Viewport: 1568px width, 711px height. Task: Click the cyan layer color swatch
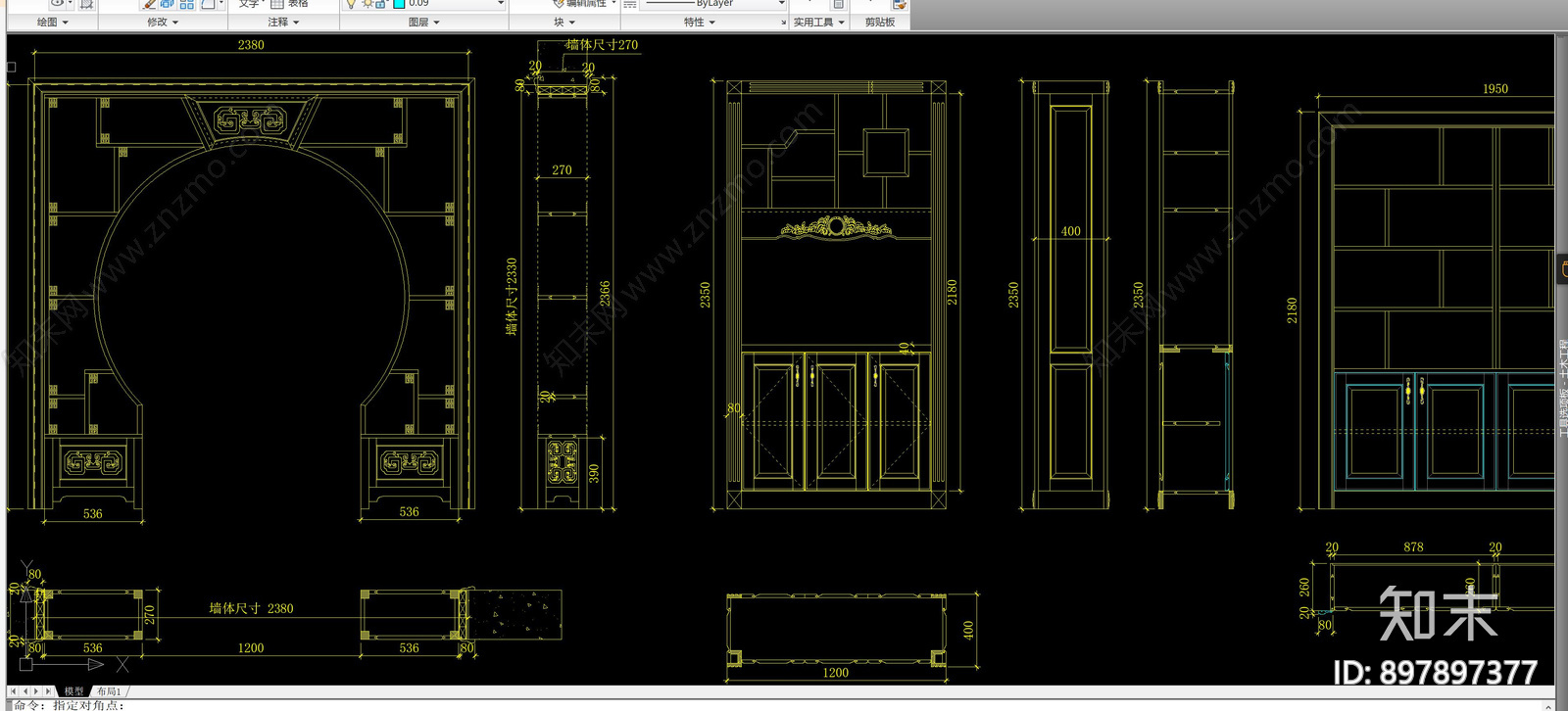click(x=399, y=4)
